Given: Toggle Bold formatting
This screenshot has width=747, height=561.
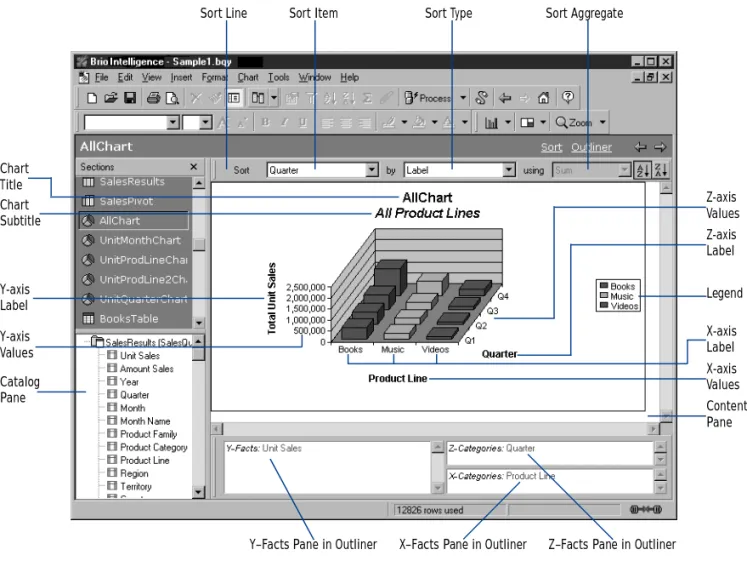Looking at the screenshot, I should click(x=265, y=122).
